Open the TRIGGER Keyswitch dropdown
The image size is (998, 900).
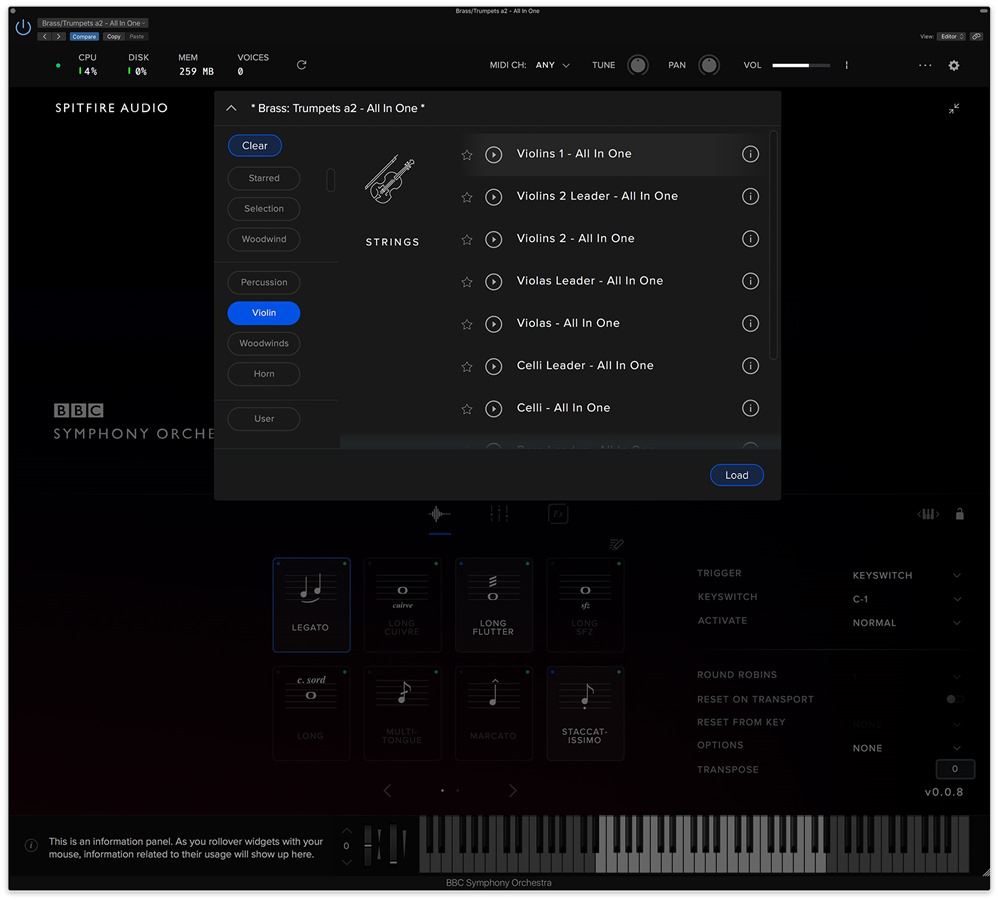tap(906, 575)
